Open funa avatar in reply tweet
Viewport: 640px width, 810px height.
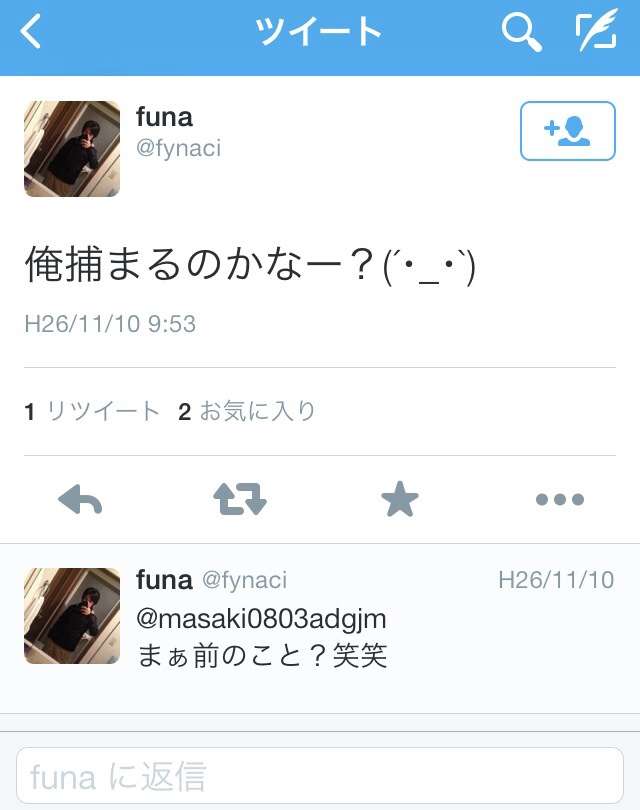click(x=72, y=616)
